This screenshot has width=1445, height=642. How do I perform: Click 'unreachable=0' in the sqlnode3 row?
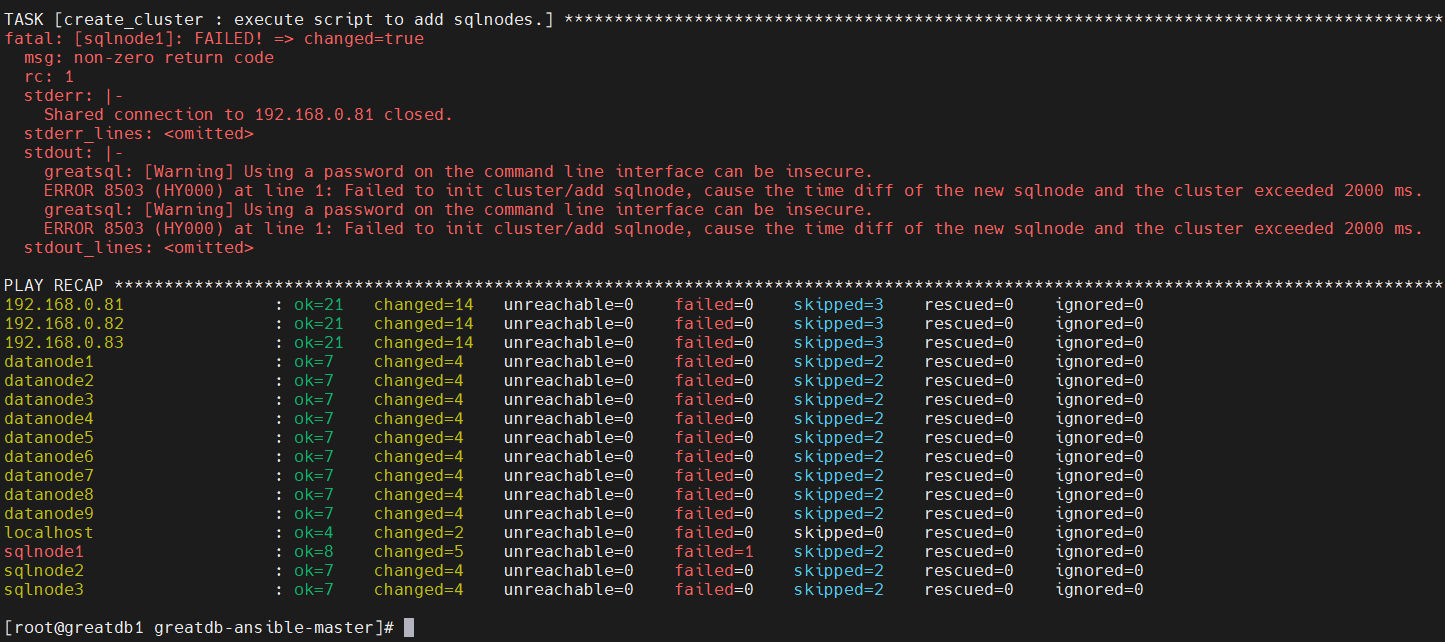(x=569, y=590)
